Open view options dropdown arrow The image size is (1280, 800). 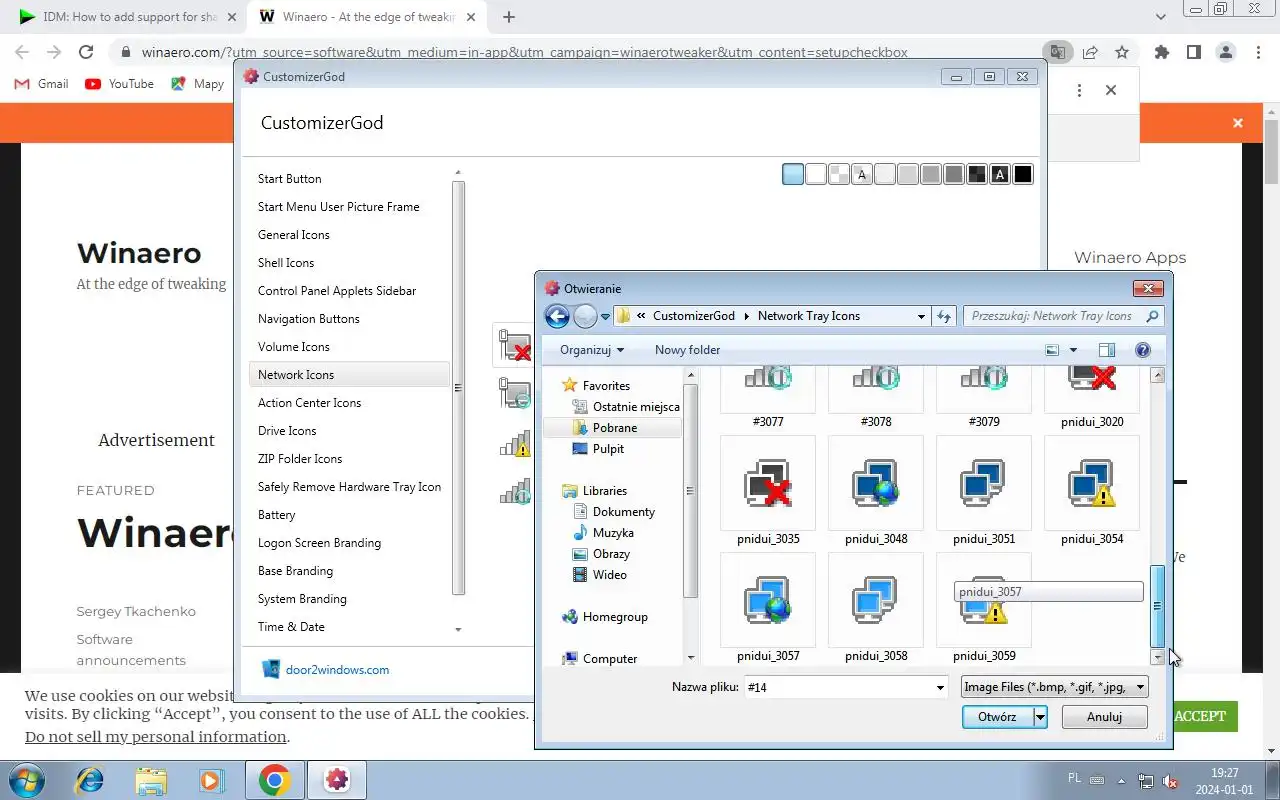click(x=1074, y=350)
